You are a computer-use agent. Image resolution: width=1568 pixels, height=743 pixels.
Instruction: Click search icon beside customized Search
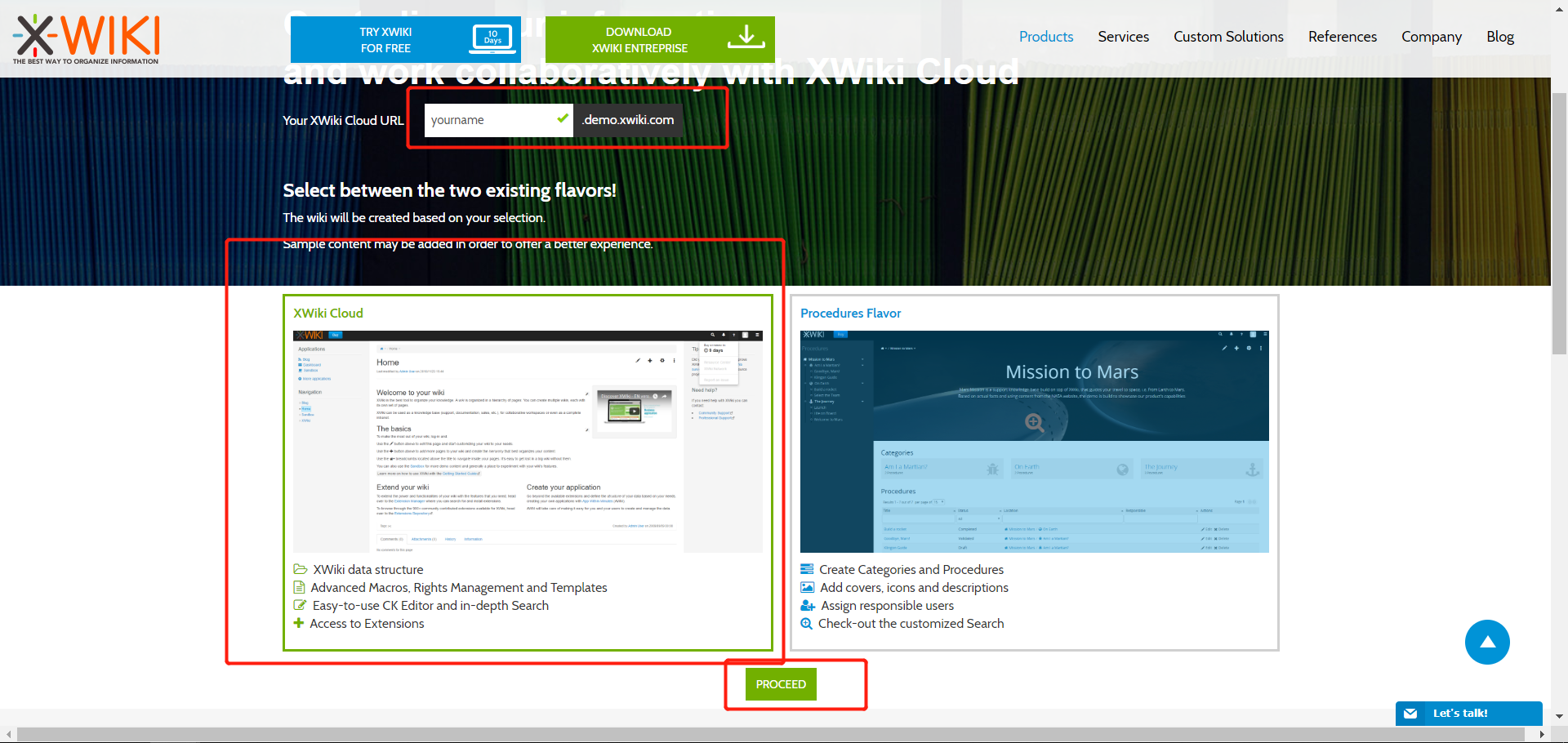tap(806, 623)
